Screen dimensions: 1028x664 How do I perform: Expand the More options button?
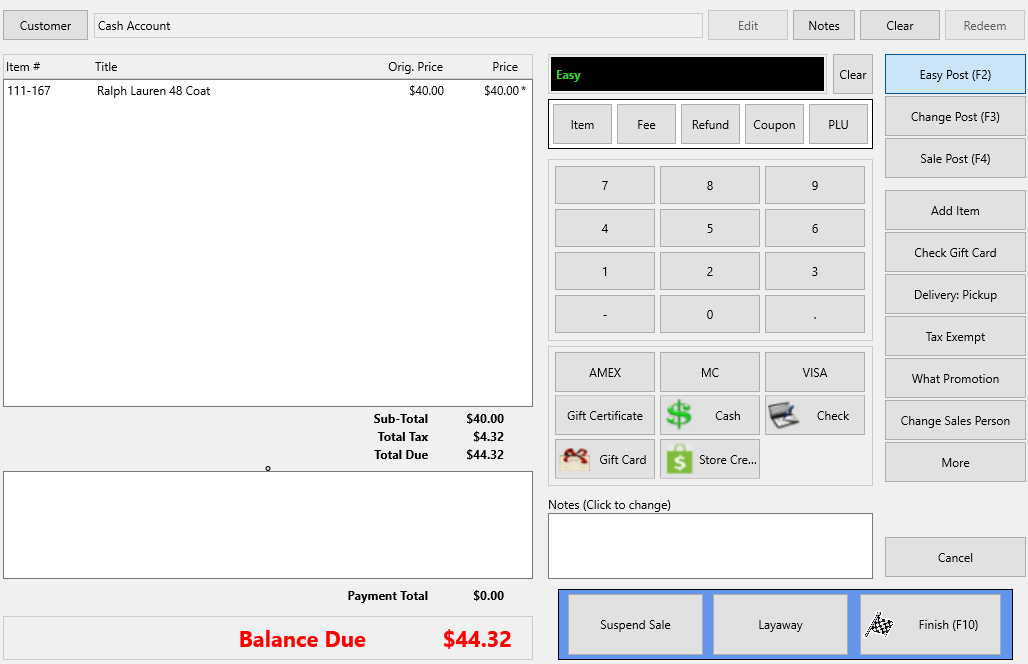point(955,462)
